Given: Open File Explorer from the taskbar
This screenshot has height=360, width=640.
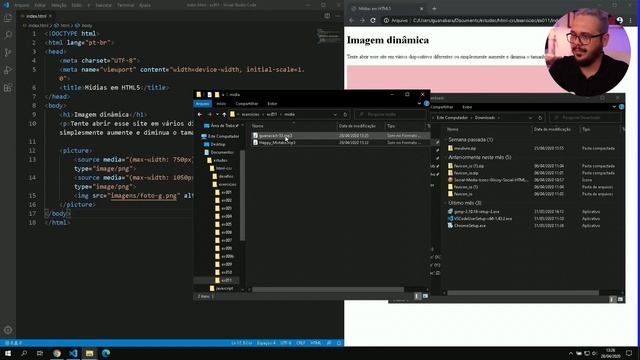Looking at the screenshot, I should click(89, 353).
